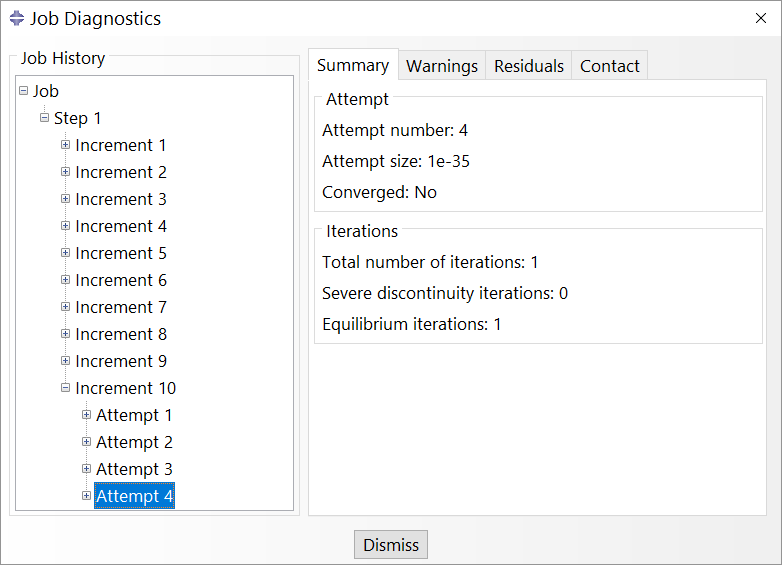Select the Step 1 label

(x=77, y=118)
